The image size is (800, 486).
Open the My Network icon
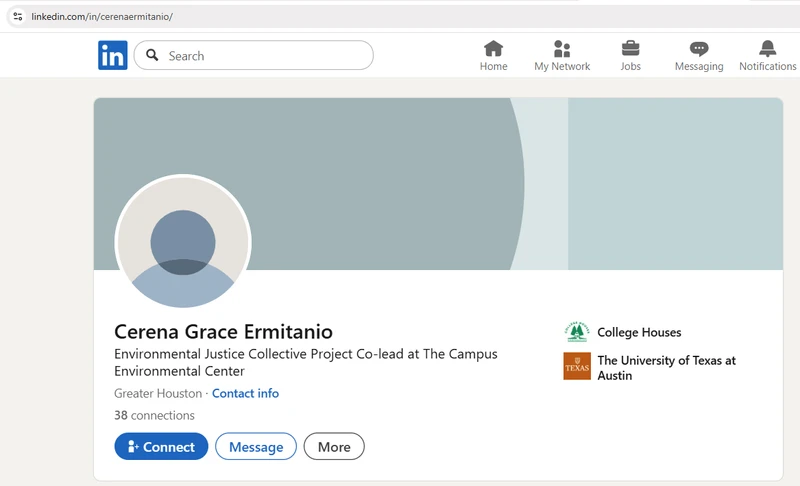562,49
